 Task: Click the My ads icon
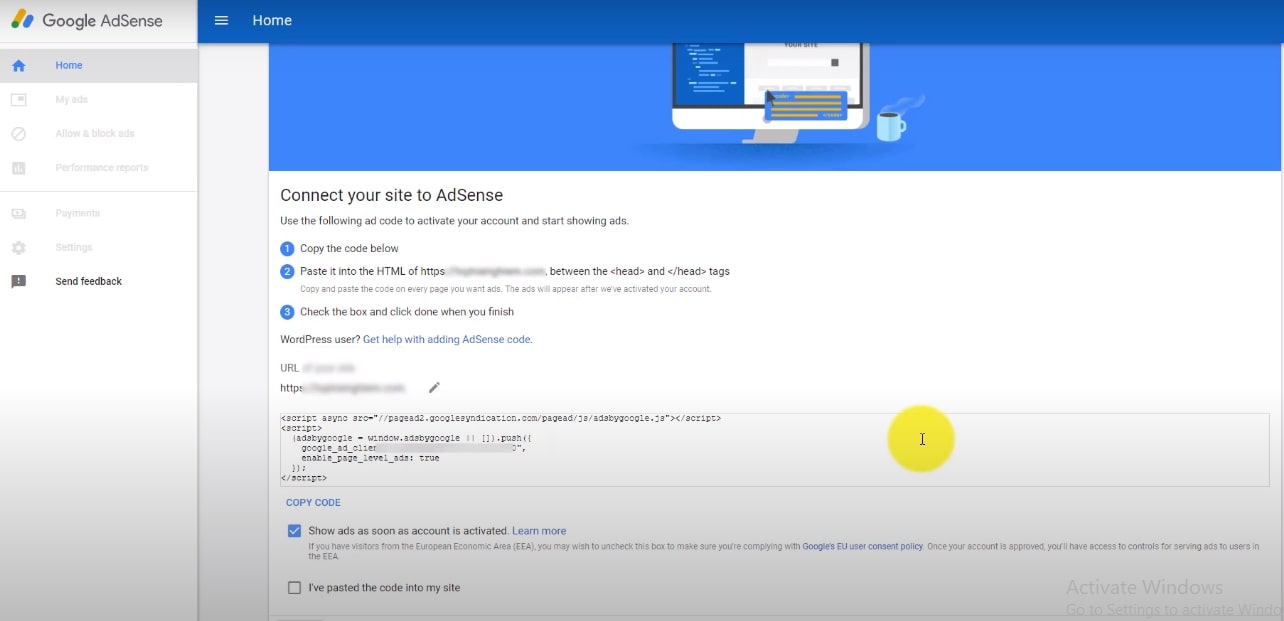18,100
